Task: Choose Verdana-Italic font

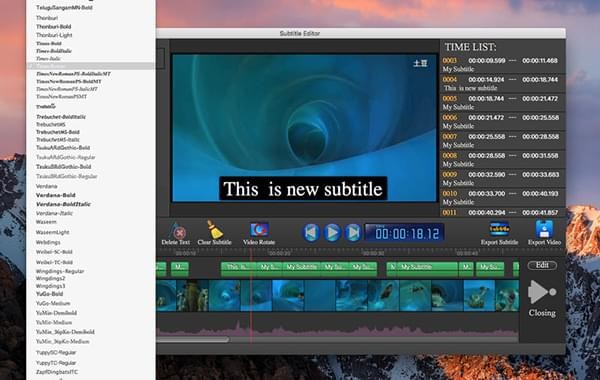Action: (x=54, y=213)
